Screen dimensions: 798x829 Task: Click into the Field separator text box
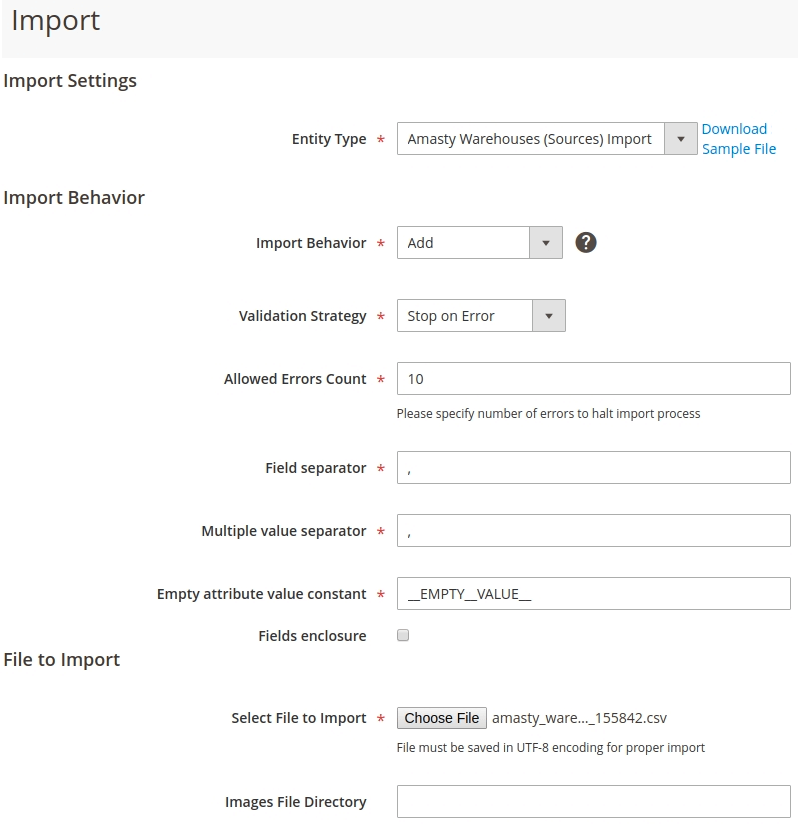pos(593,468)
